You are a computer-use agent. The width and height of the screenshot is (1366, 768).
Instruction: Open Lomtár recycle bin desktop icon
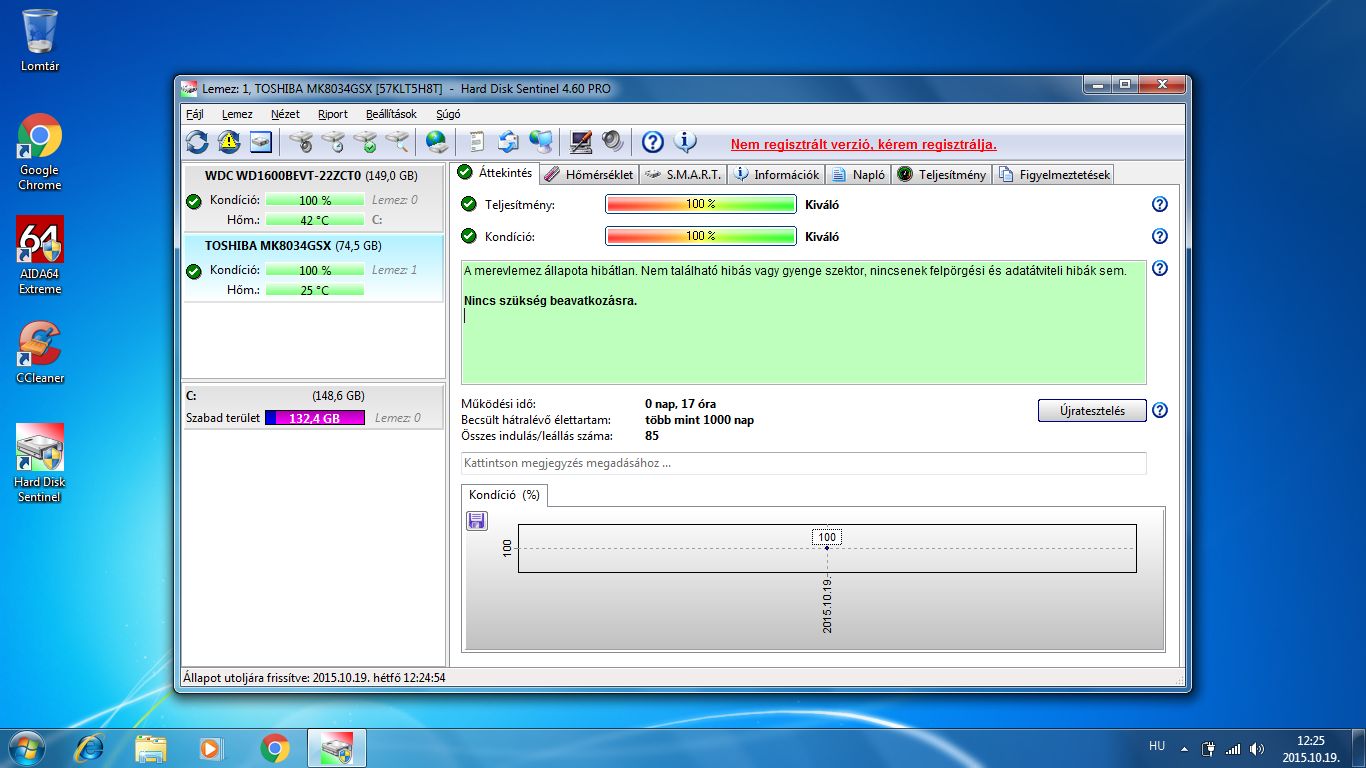click(40, 40)
